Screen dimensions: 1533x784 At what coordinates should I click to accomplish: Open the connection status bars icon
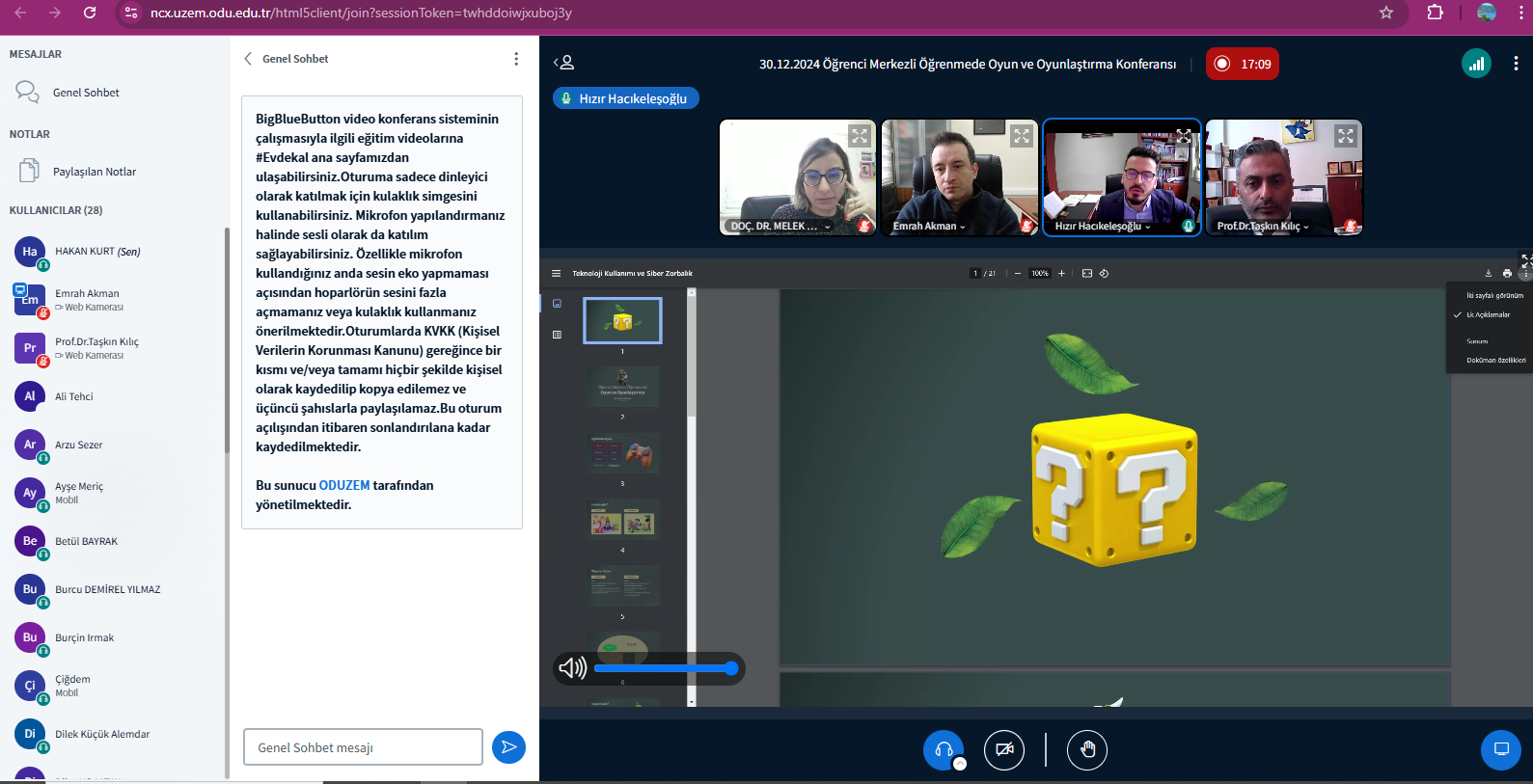tap(1476, 64)
